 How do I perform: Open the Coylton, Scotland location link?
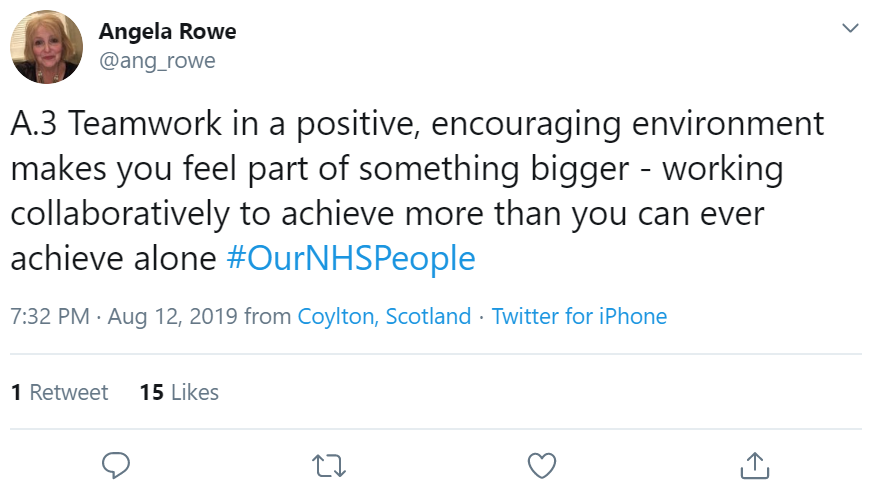click(384, 317)
